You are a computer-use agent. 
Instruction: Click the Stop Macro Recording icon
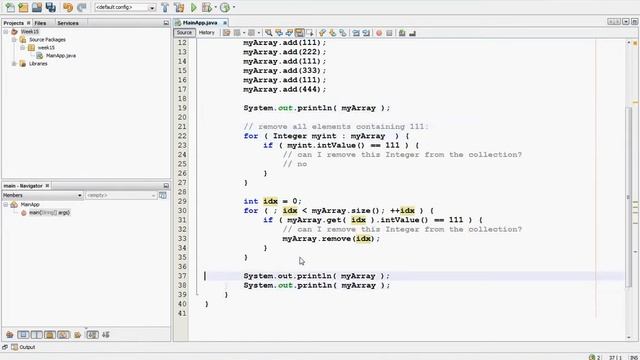[389, 33]
